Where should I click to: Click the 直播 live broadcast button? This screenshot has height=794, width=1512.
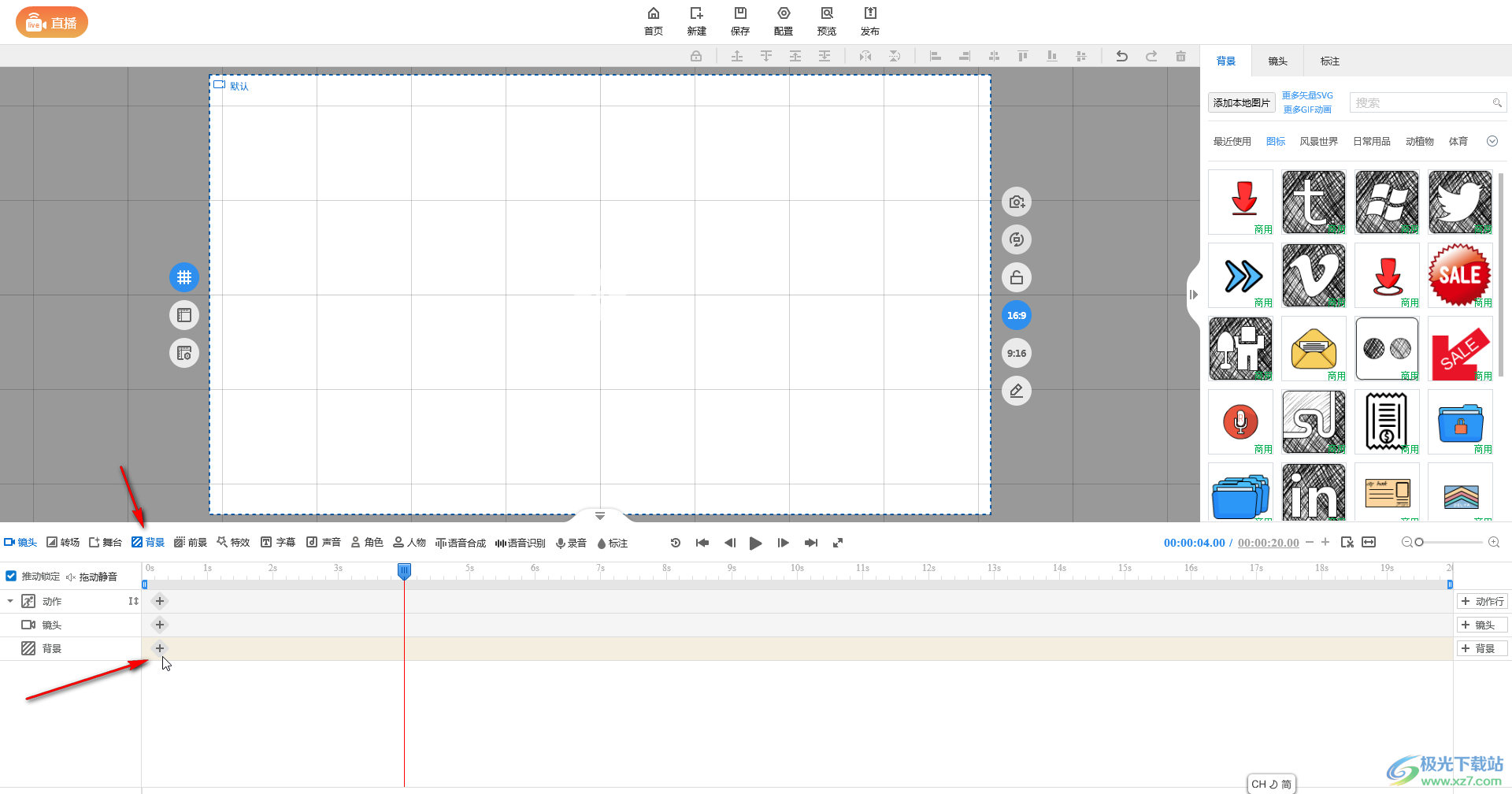52,22
